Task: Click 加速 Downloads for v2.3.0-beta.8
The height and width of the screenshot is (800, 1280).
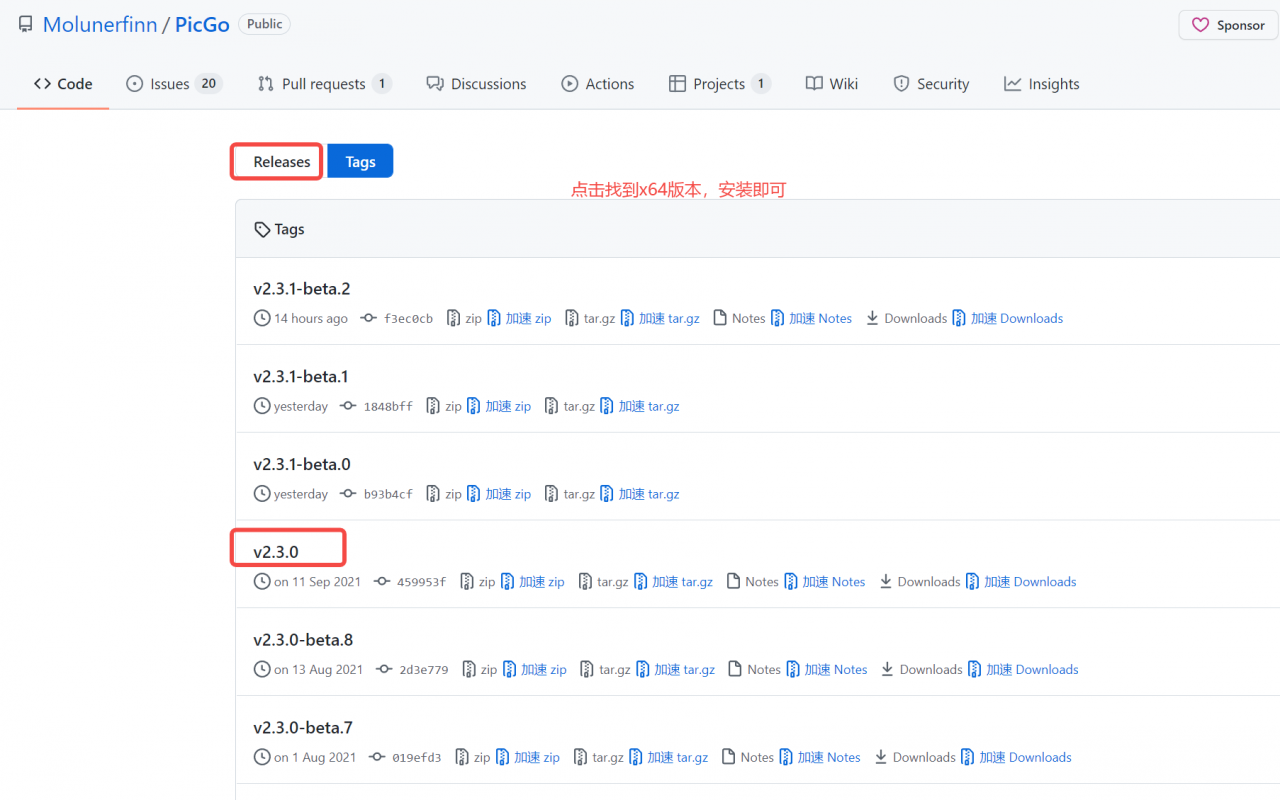Action: (x=1023, y=670)
